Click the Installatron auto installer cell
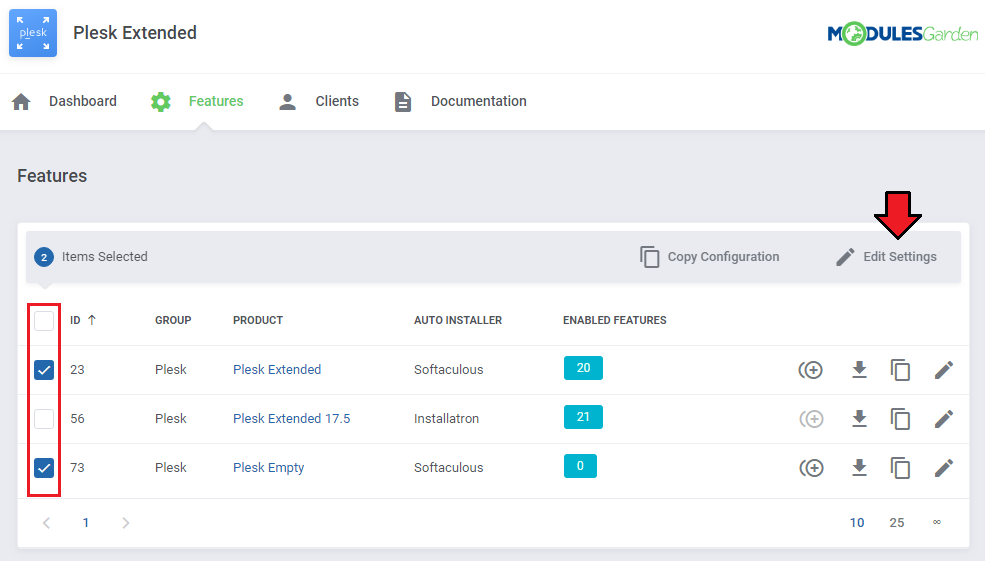 click(x=446, y=419)
